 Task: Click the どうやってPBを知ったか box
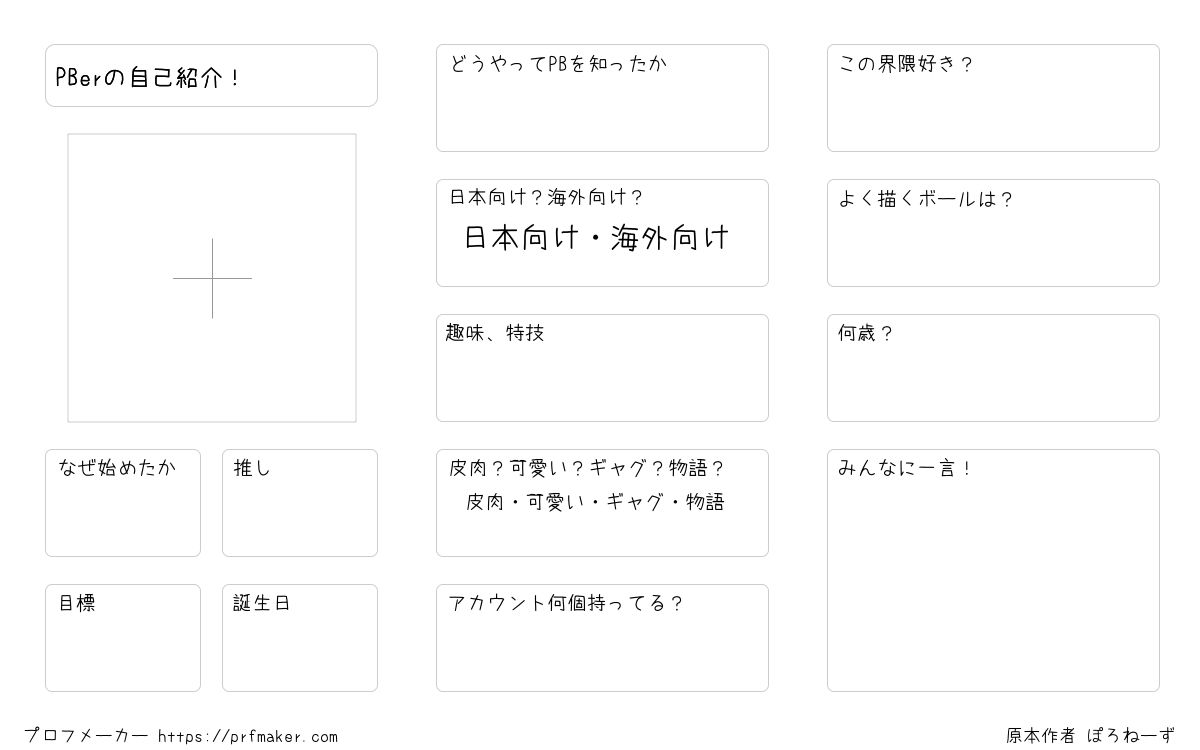[602, 98]
